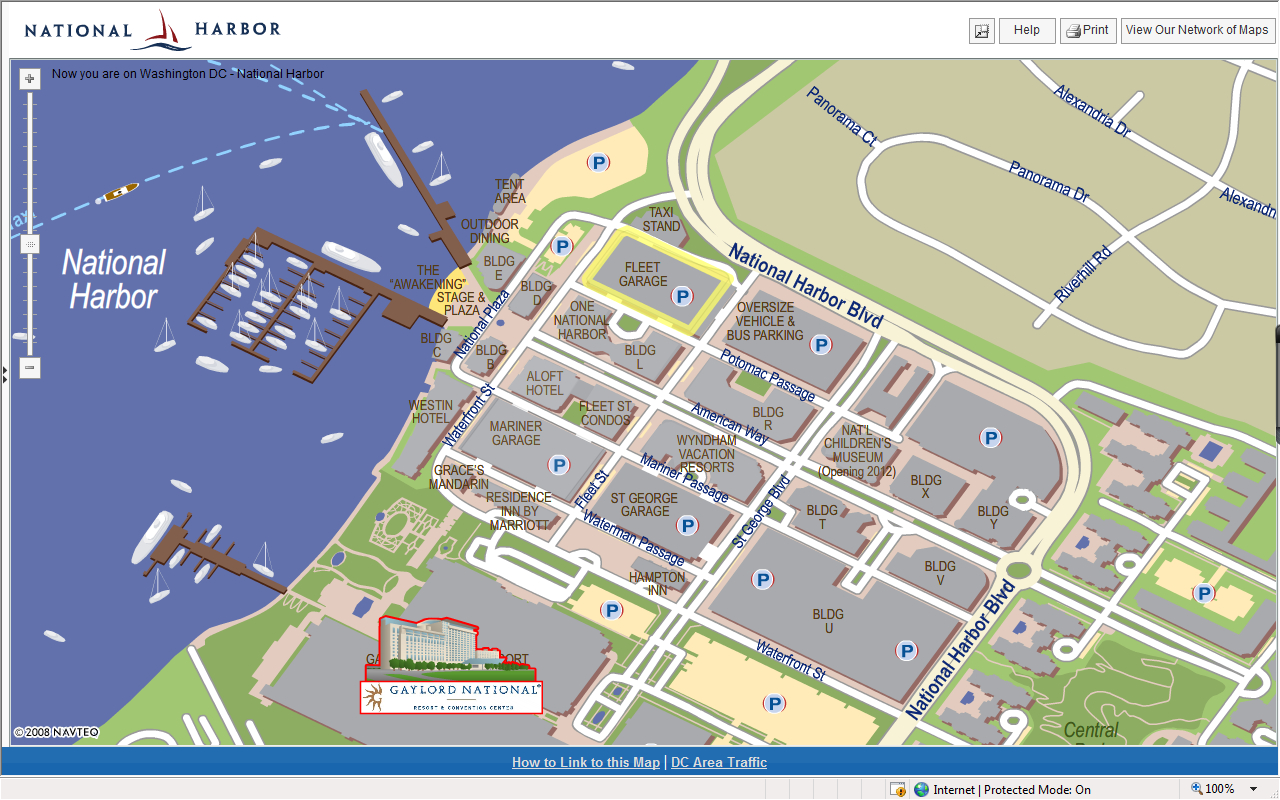Click the BLDG X label
Image resolution: width=1280 pixels, height=800 pixels.
click(926, 487)
